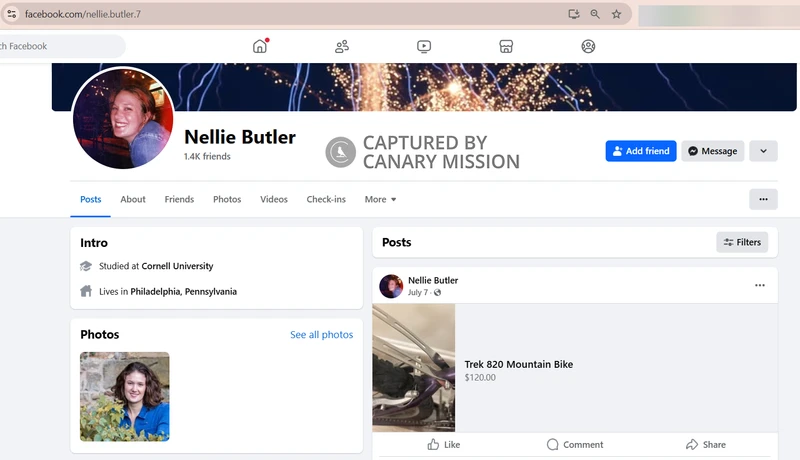Open the Friends icon in top navigation
The image size is (800, 460).
(x=342, y=46)
